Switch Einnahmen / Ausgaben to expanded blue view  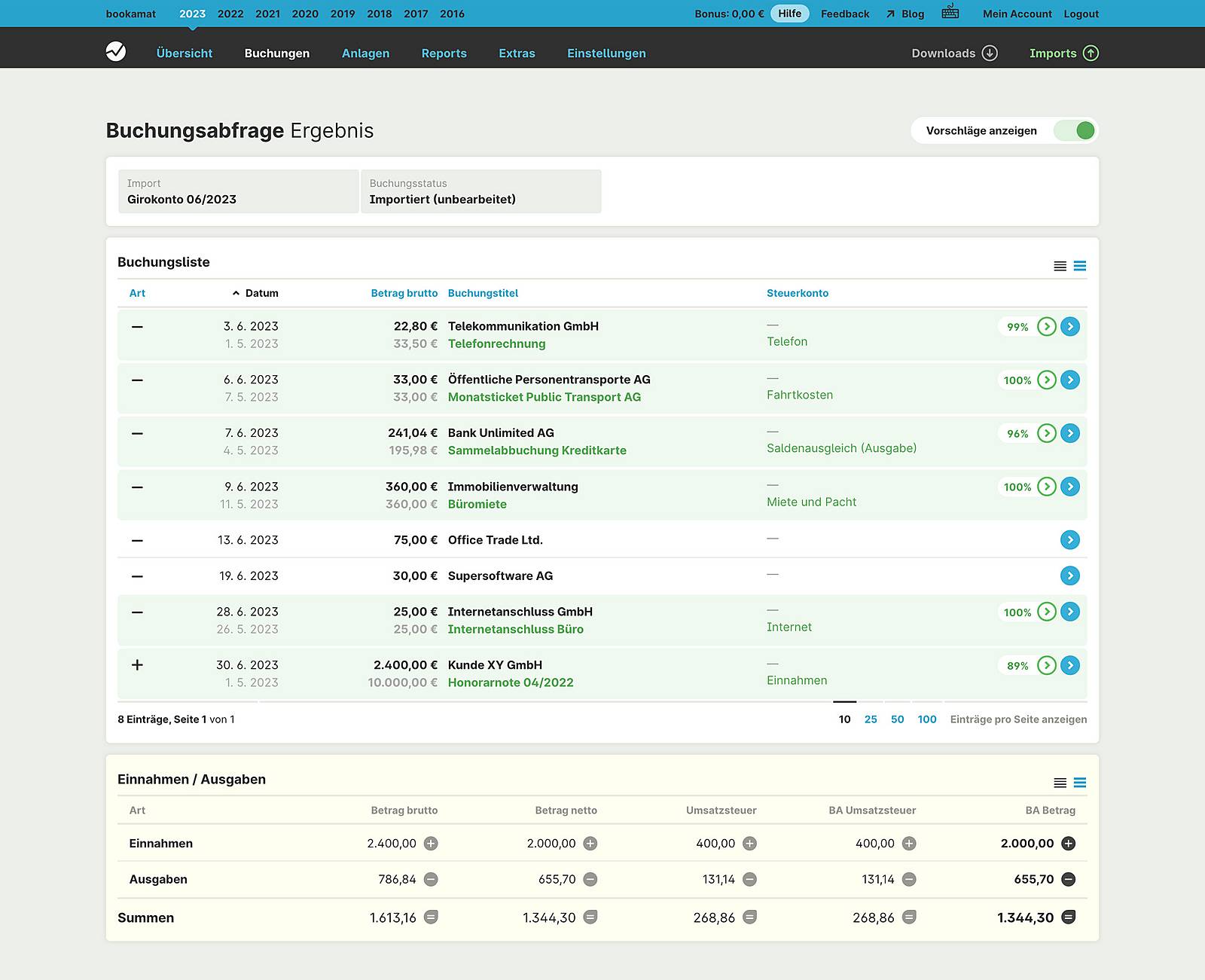pos(1080,783)
